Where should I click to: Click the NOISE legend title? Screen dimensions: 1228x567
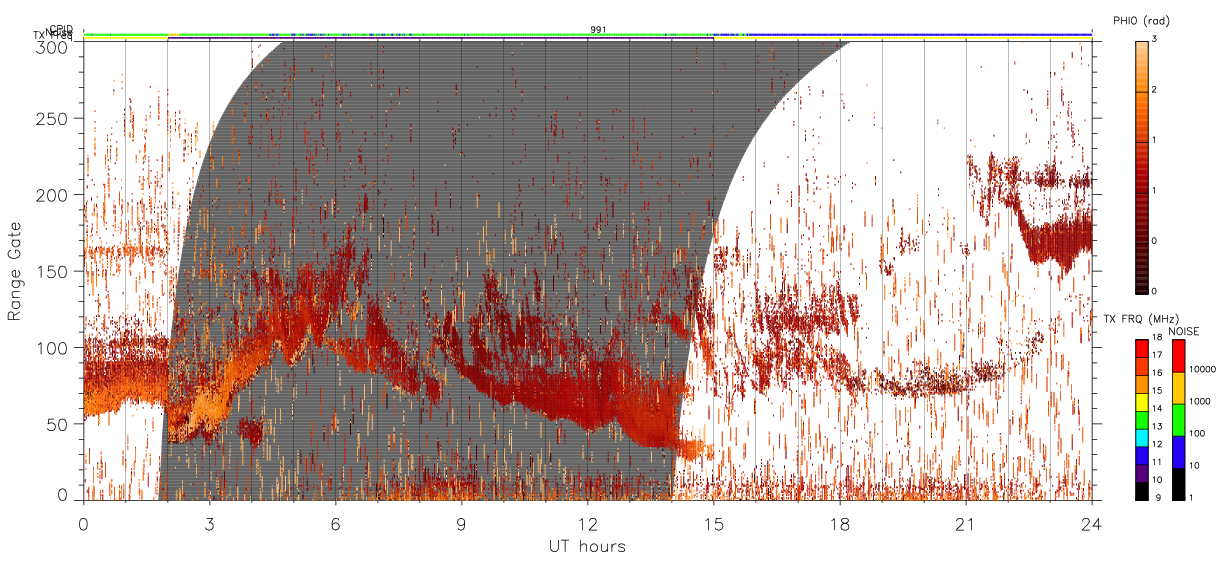point(1184,331)
